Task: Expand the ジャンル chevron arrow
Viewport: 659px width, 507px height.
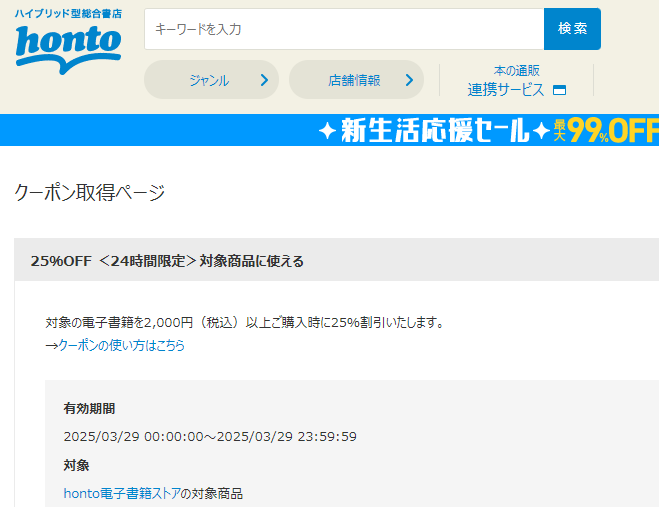Action: click(264, 80)
